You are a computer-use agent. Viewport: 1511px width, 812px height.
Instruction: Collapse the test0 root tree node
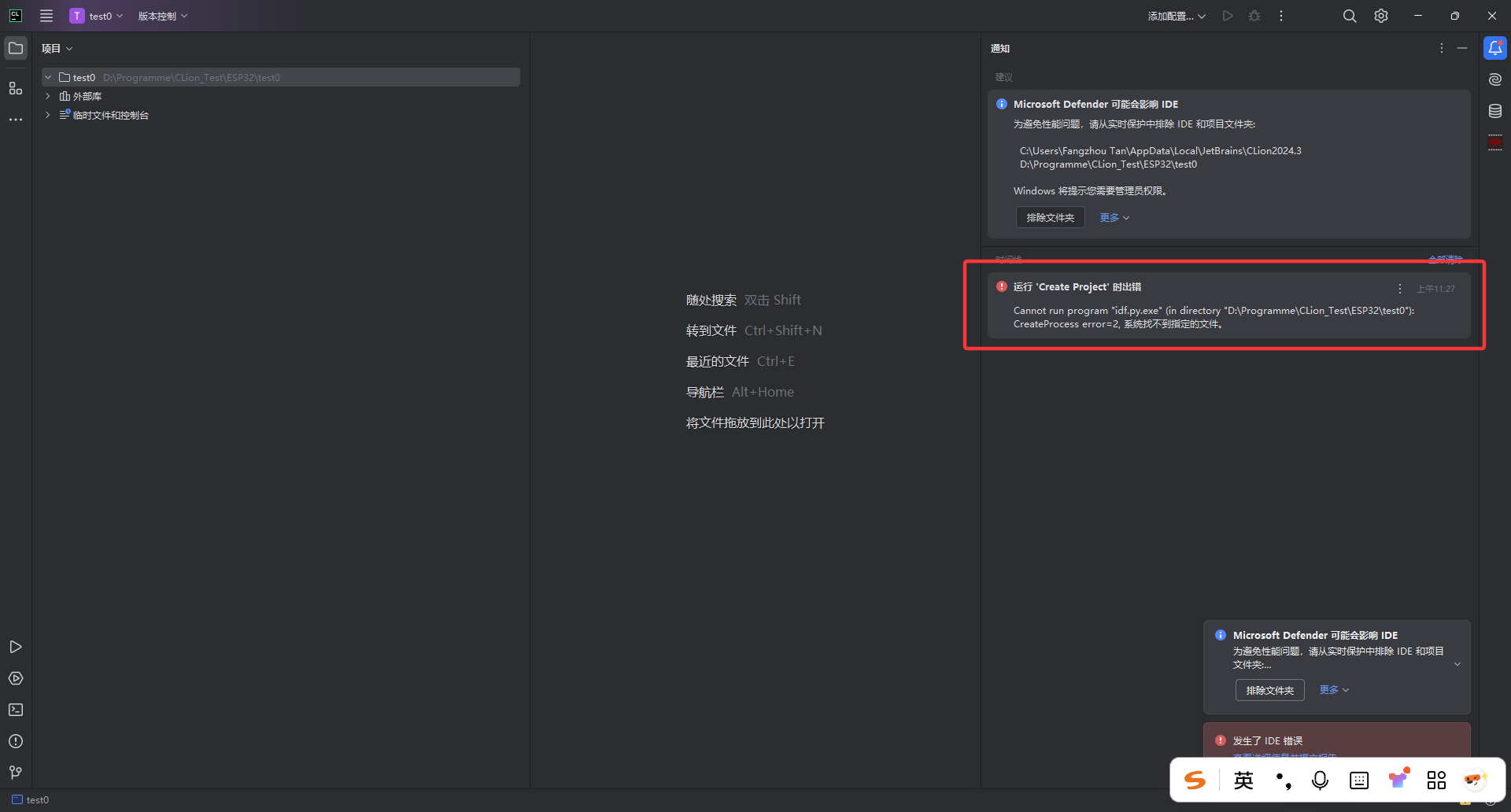[x=48, y=77]
